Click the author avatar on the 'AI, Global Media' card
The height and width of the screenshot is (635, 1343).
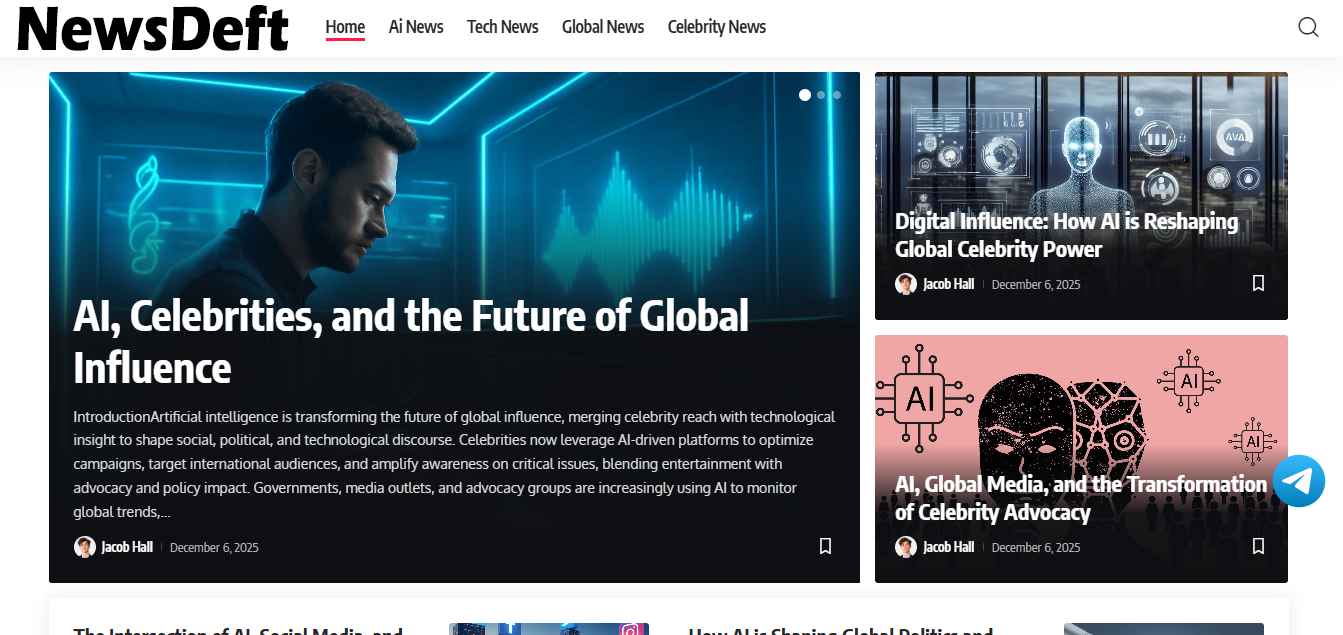point(906,547)
